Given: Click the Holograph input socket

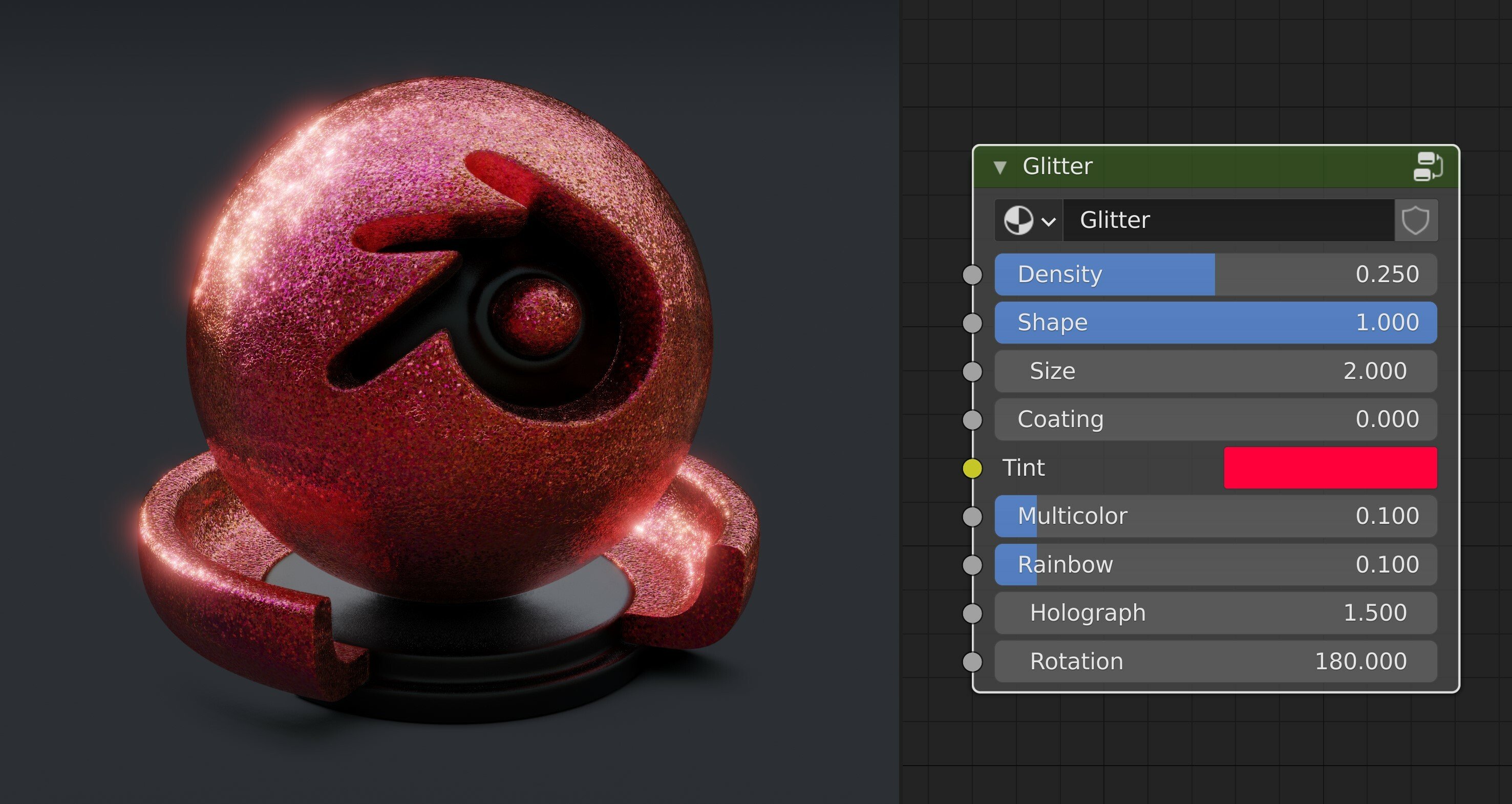Looking at the screenshot, I should 972,612.
